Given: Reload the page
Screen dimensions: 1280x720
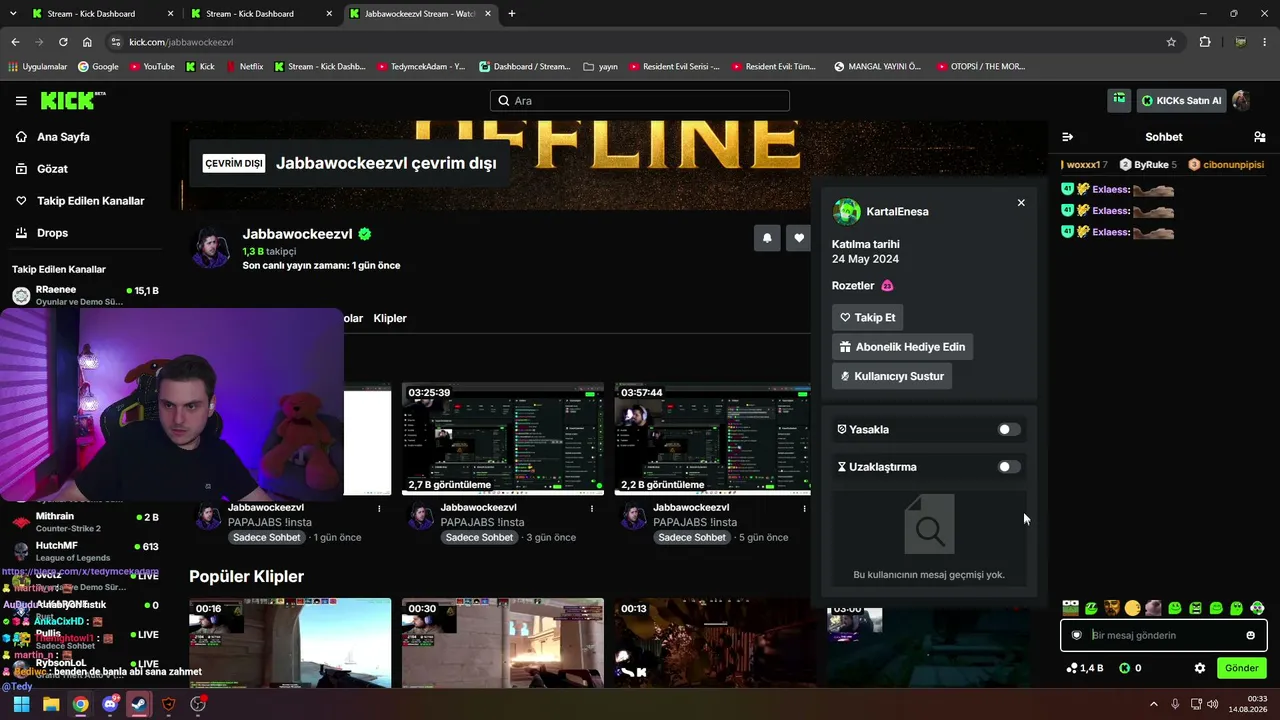Looking at the screenshot, I should 63,42.
